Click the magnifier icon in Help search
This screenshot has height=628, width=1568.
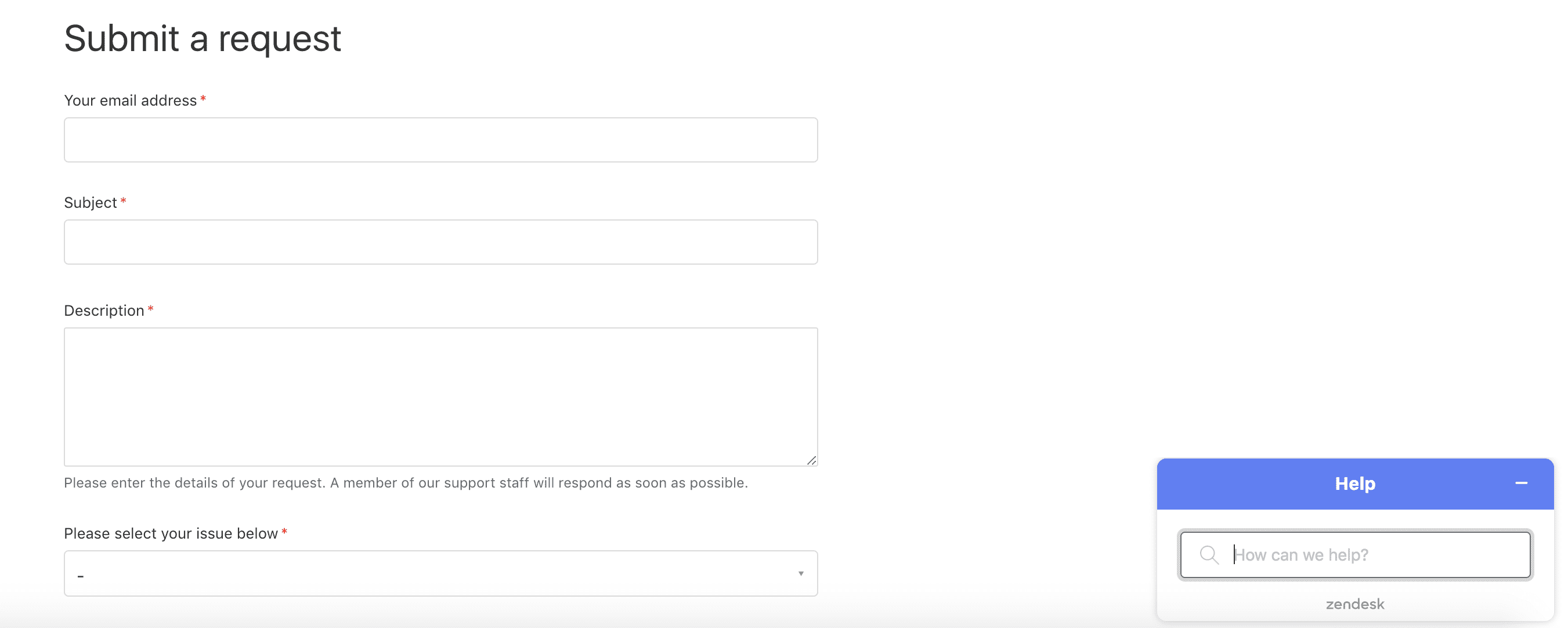[x=1208, y=555]
